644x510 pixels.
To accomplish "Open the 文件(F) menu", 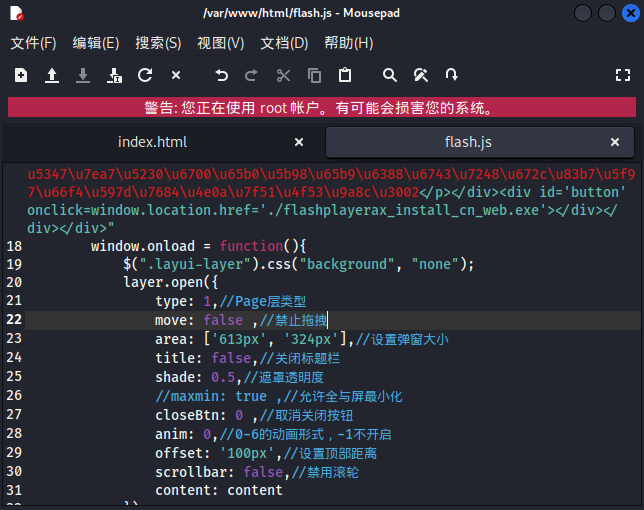I will click(33, 43).
